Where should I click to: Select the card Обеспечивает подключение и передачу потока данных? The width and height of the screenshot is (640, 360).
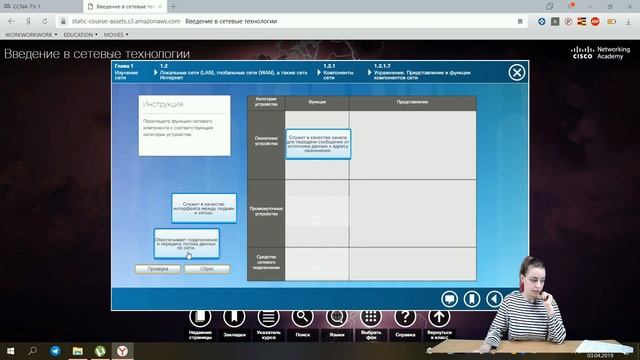click(187, 244)
